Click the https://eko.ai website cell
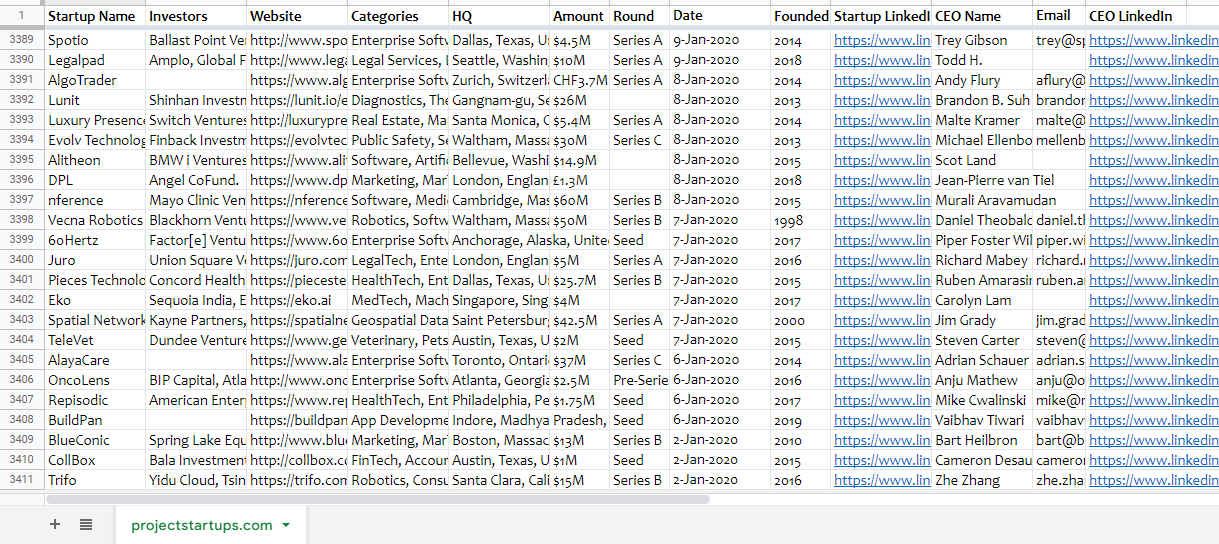 (297, 300)
